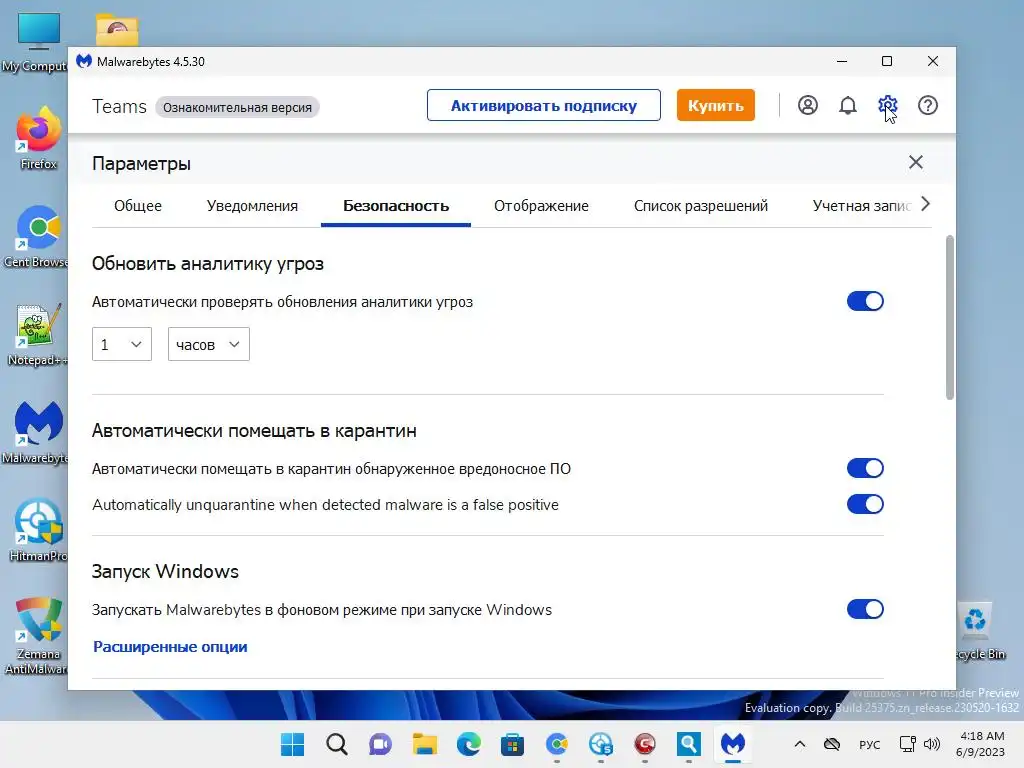Toggle launching Malwarebytes at Windows startup

tap(865, 609)
